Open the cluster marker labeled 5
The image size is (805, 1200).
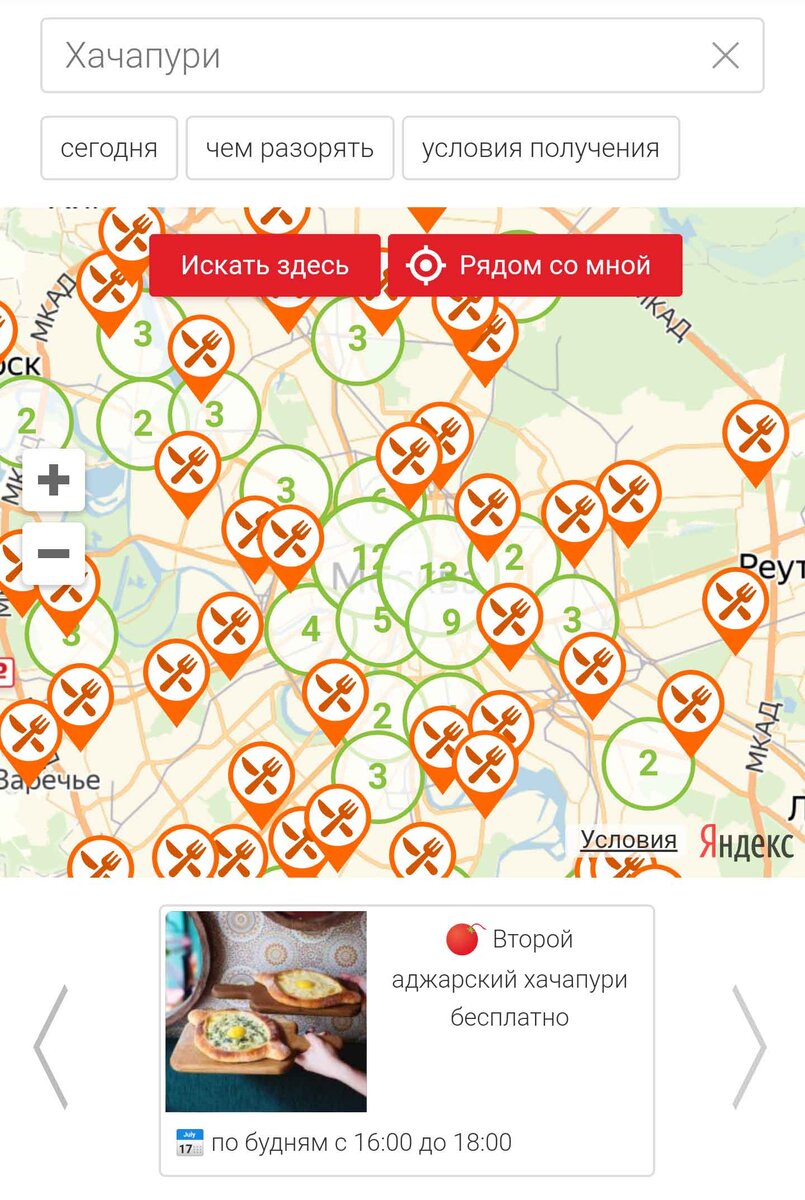coord(382,620)
